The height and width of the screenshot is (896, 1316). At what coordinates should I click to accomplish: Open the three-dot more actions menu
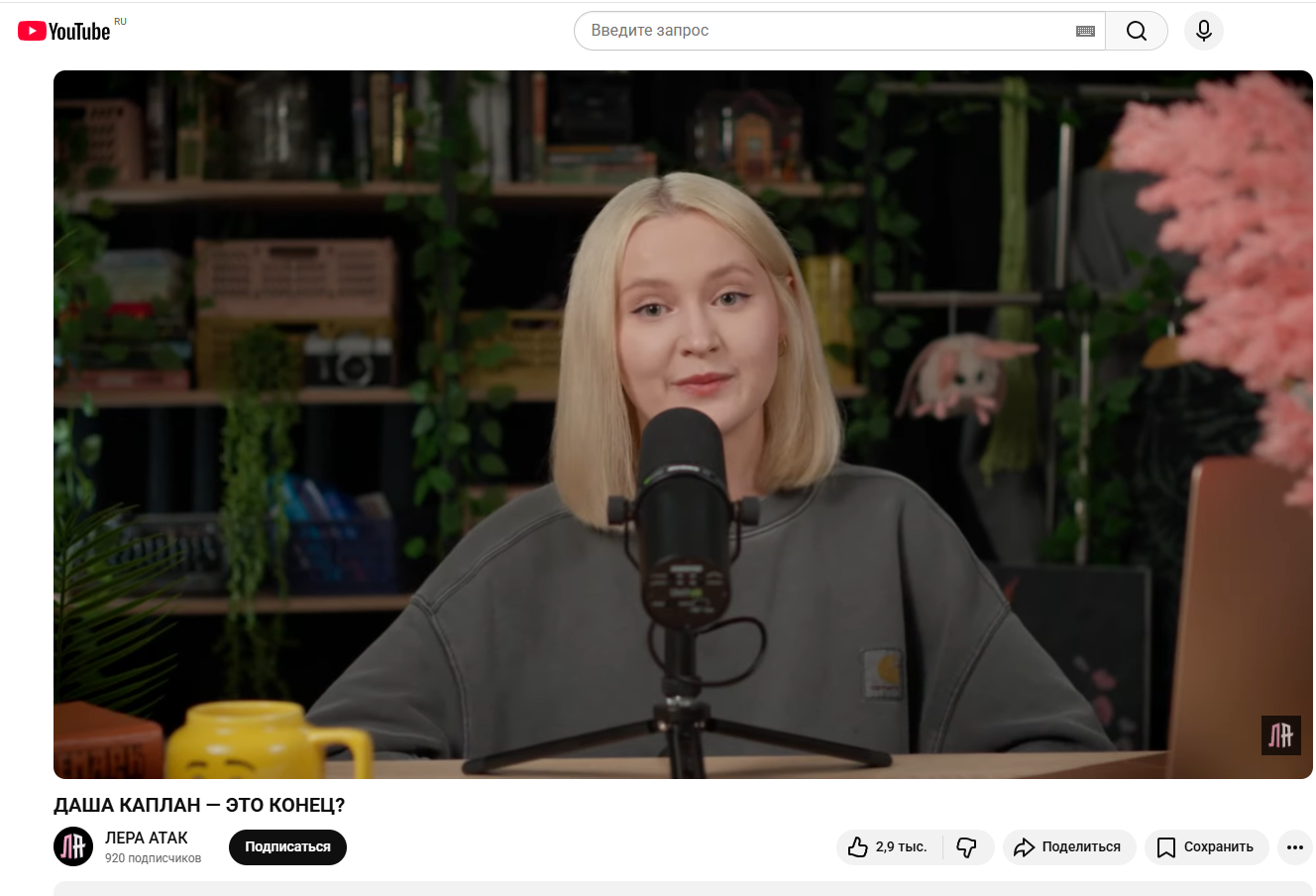[x=1295, y=847]
